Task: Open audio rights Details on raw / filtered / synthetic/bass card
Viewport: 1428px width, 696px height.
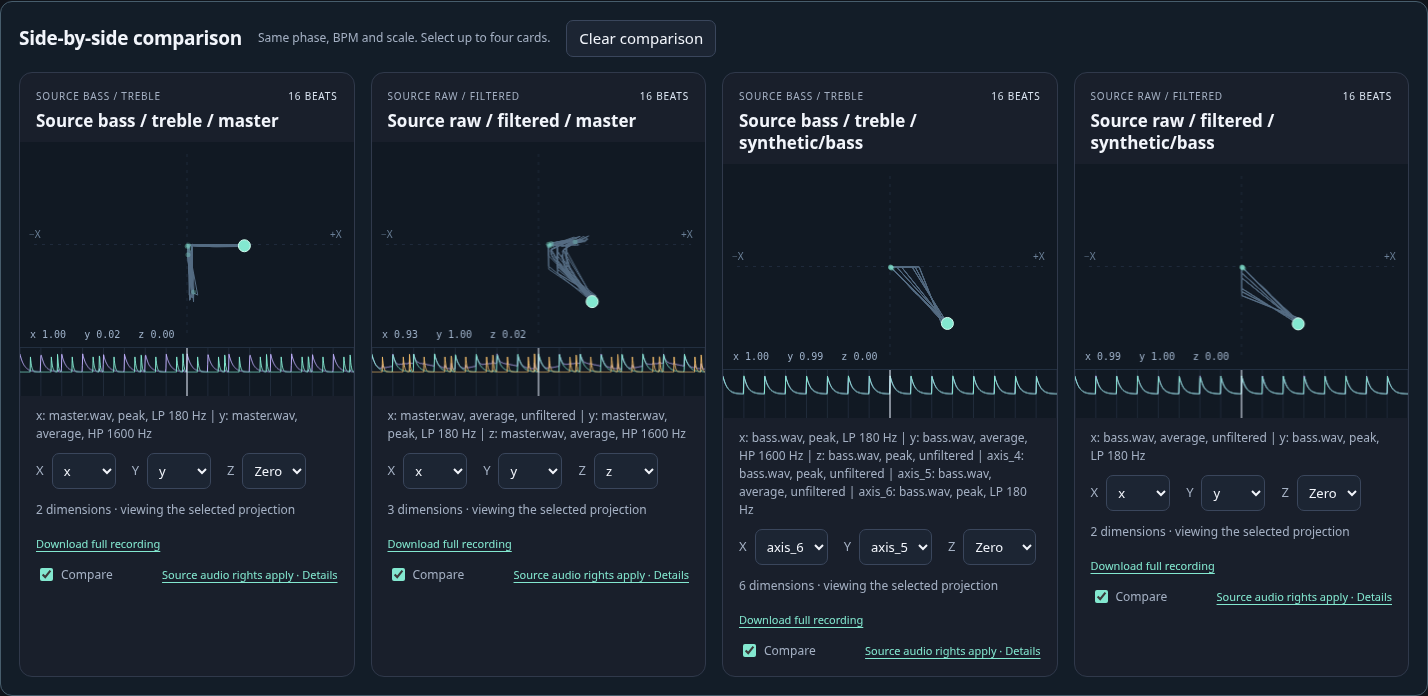Action: click(1304, 598)
